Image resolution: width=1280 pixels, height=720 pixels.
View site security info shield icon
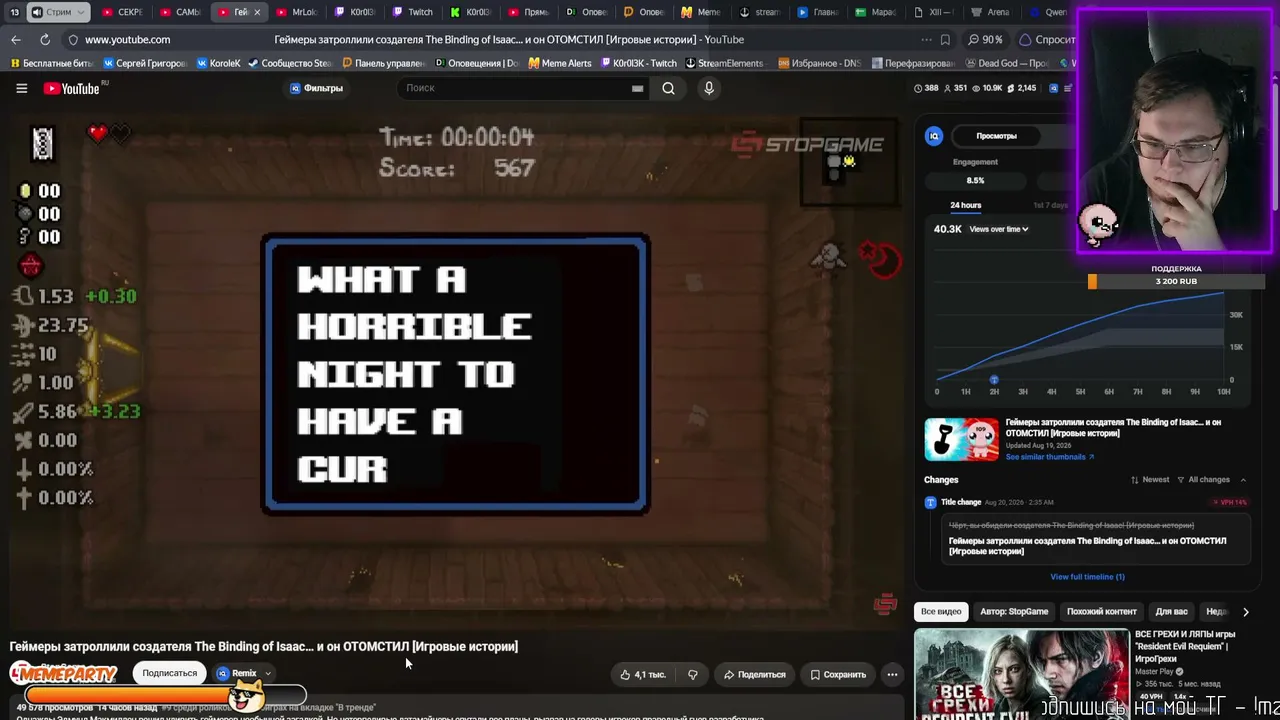72,40
